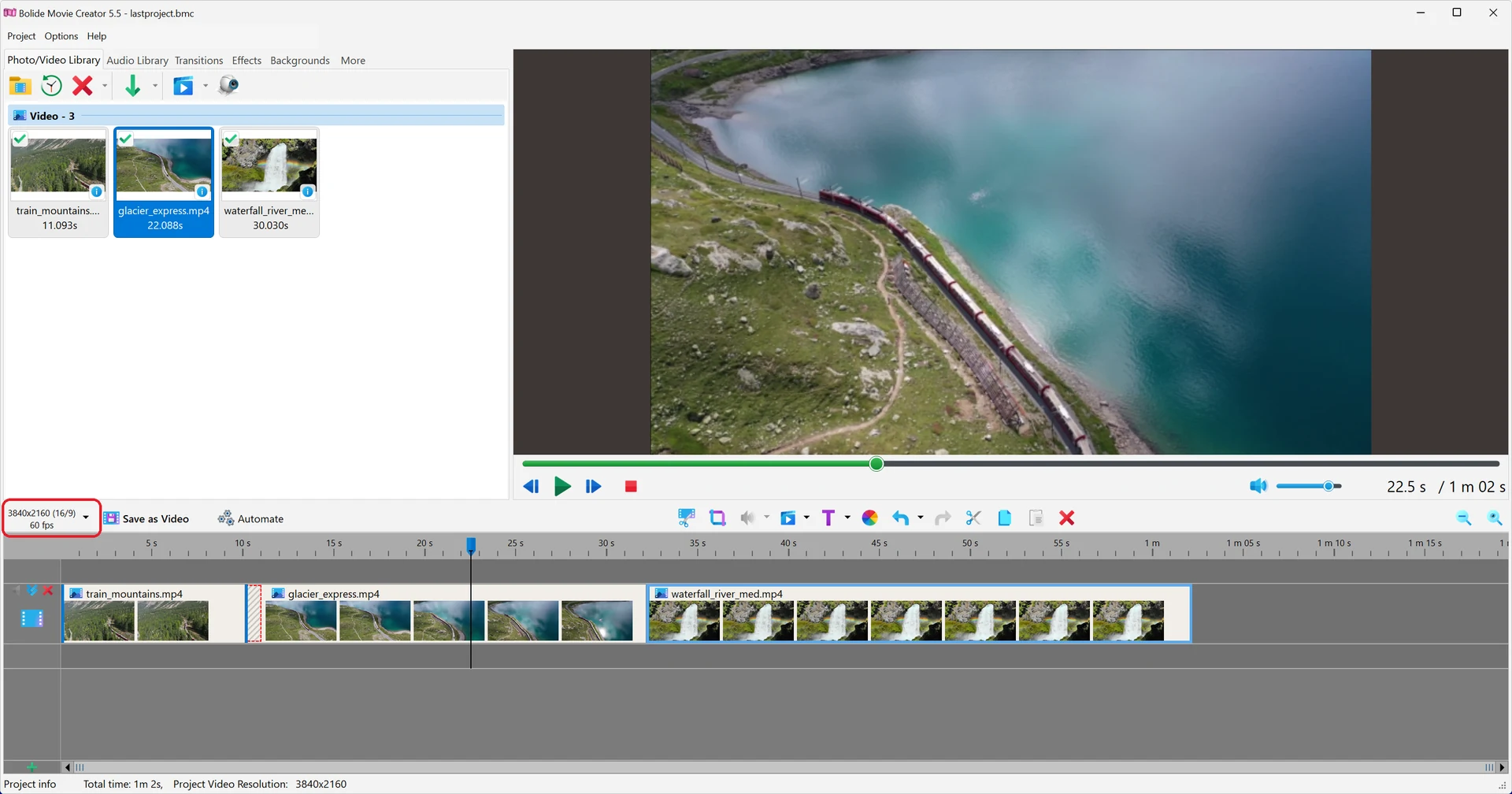Switch to the Transitions tab
The height and width of the screenshot is (794, 1512).
[198, 61]
